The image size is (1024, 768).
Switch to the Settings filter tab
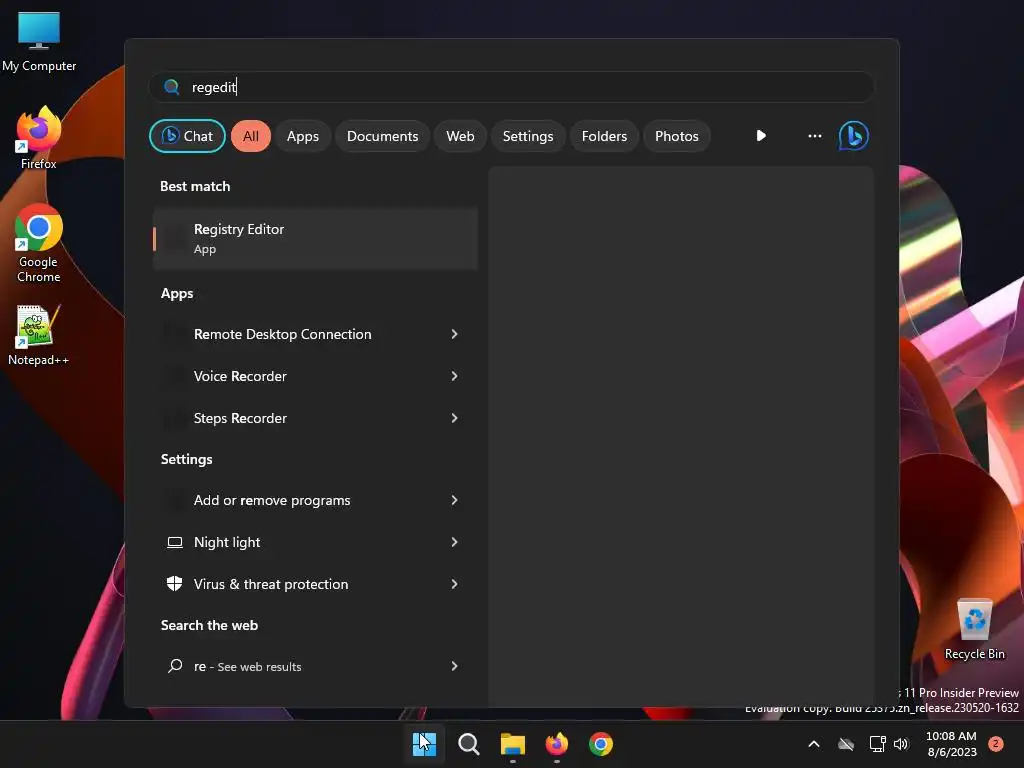click(528, 136)
